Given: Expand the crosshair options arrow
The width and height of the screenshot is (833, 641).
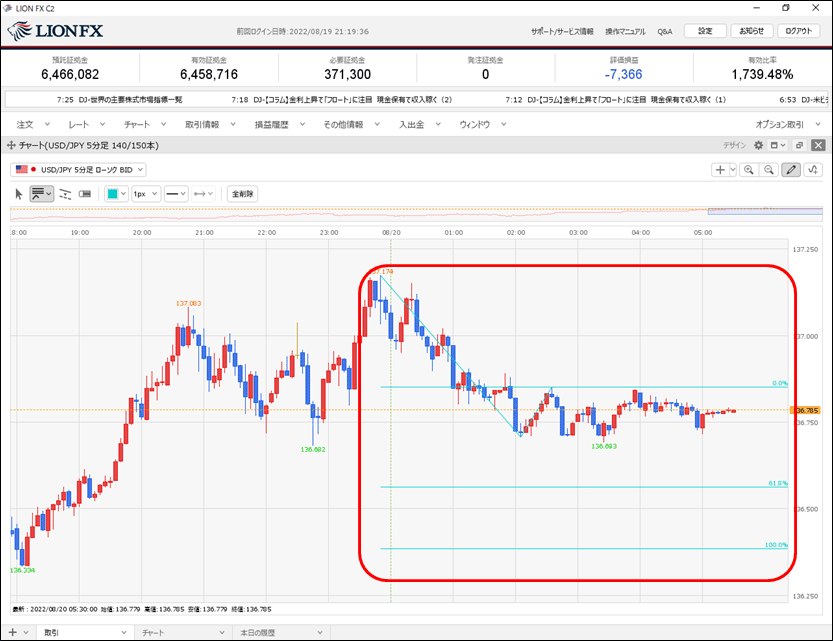Looking at the screenshot, I should tap(733, 170).
